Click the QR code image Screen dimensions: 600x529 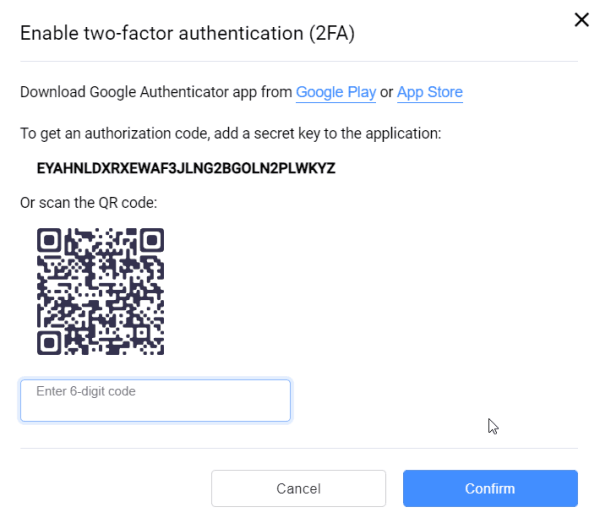100,291
